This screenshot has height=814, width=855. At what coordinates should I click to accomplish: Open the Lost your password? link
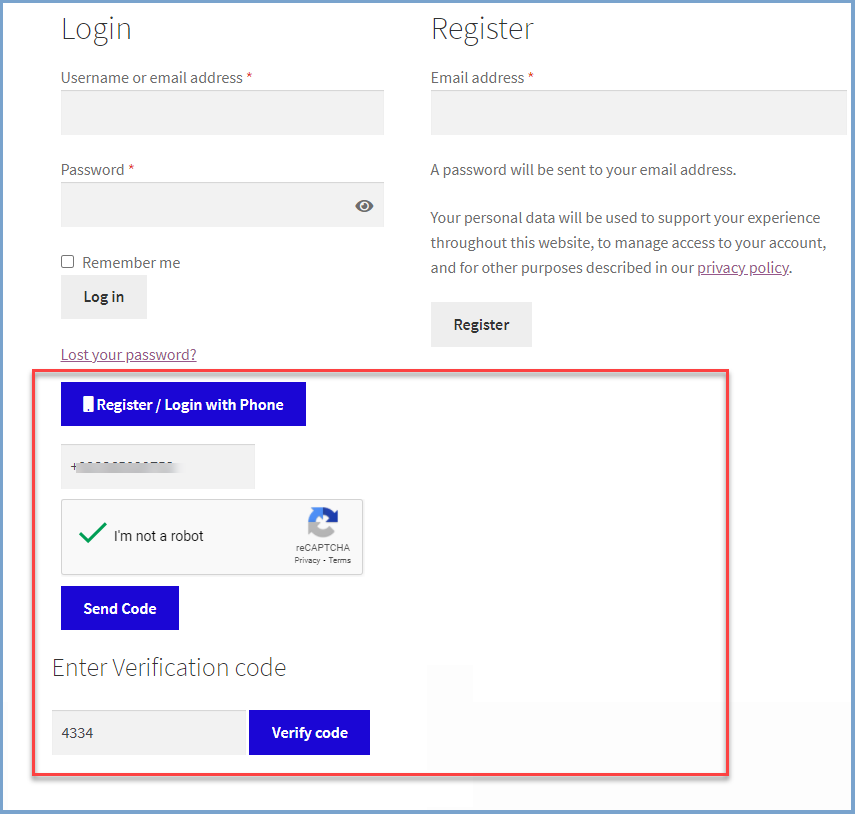point(128,354)
